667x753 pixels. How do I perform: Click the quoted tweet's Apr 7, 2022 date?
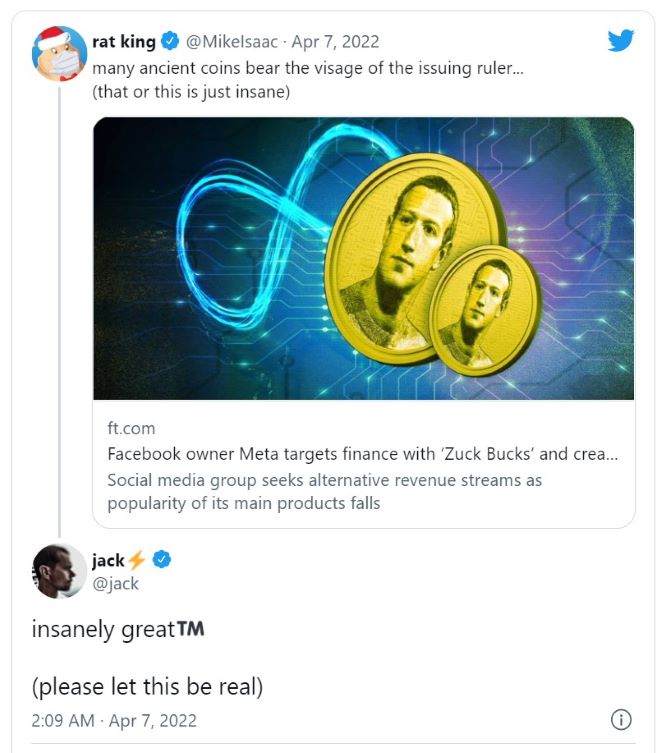(336, 41)
